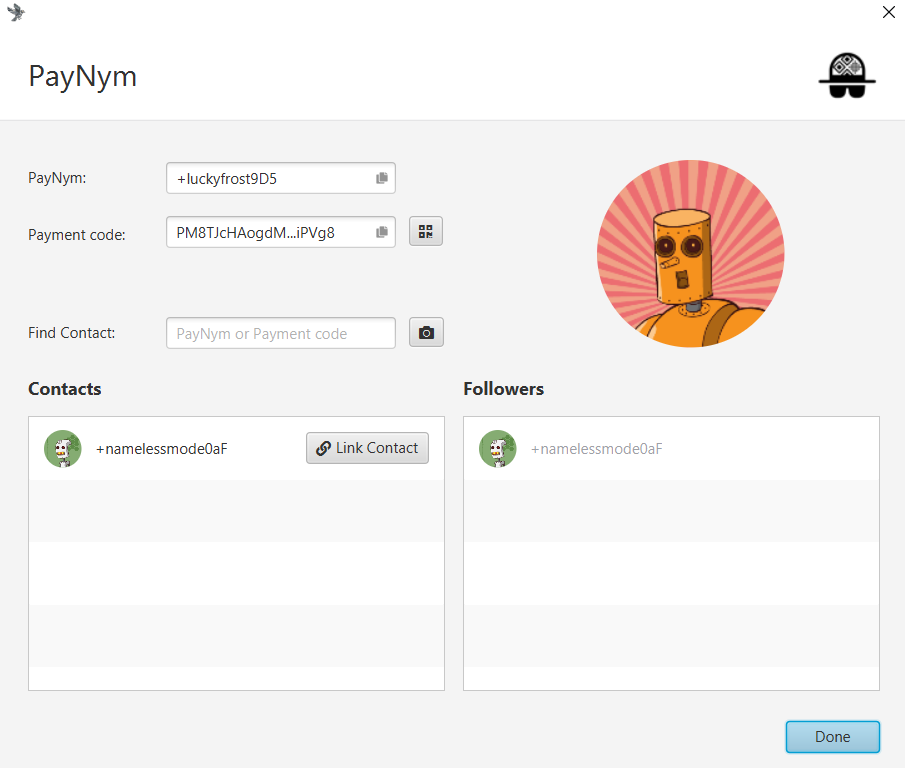Click the hat-and-glasses logo in the header

[x=847, y=75]
